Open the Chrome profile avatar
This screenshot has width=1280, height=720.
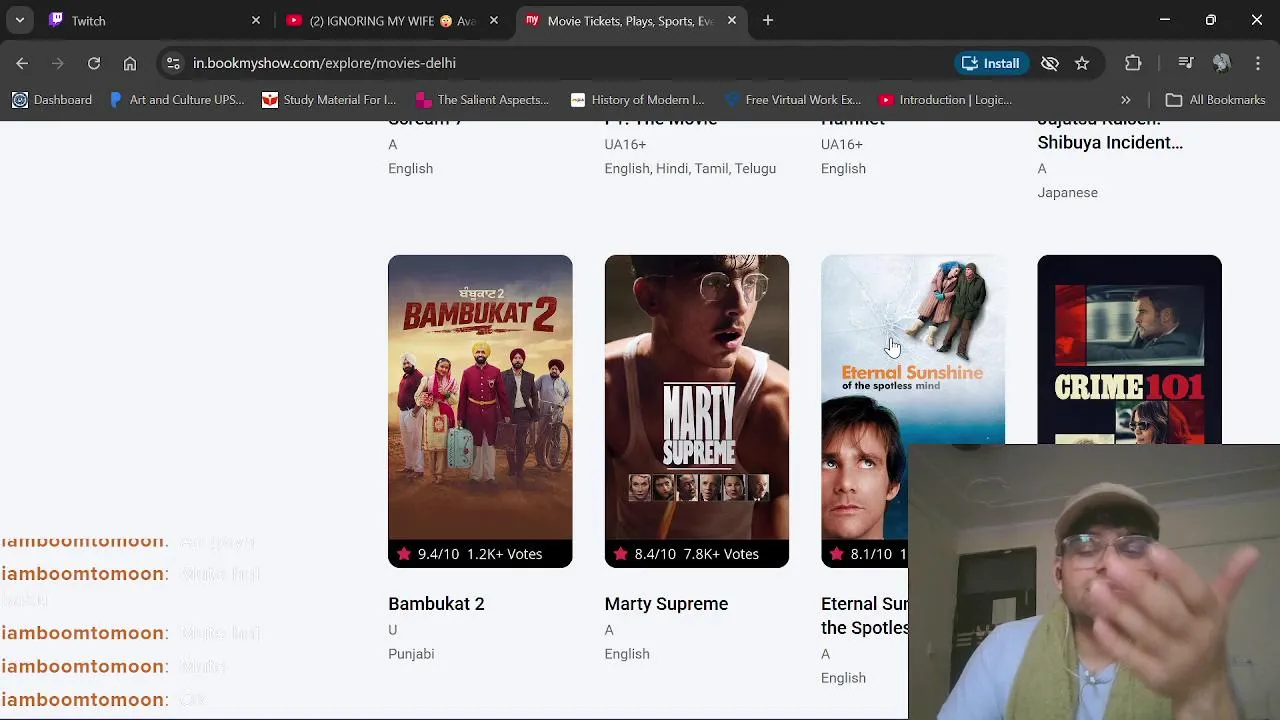coord(1221,63)
